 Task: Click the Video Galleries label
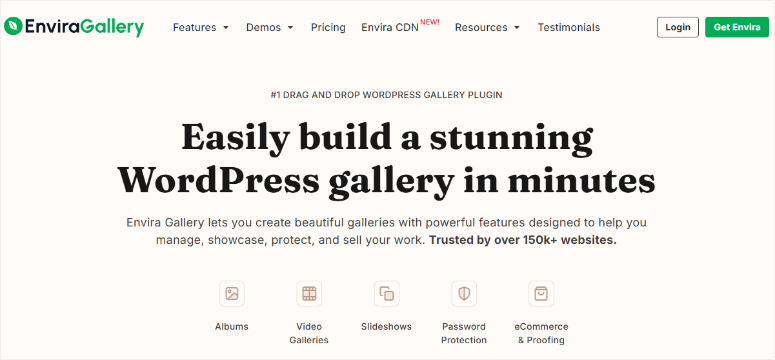point(309,333)
